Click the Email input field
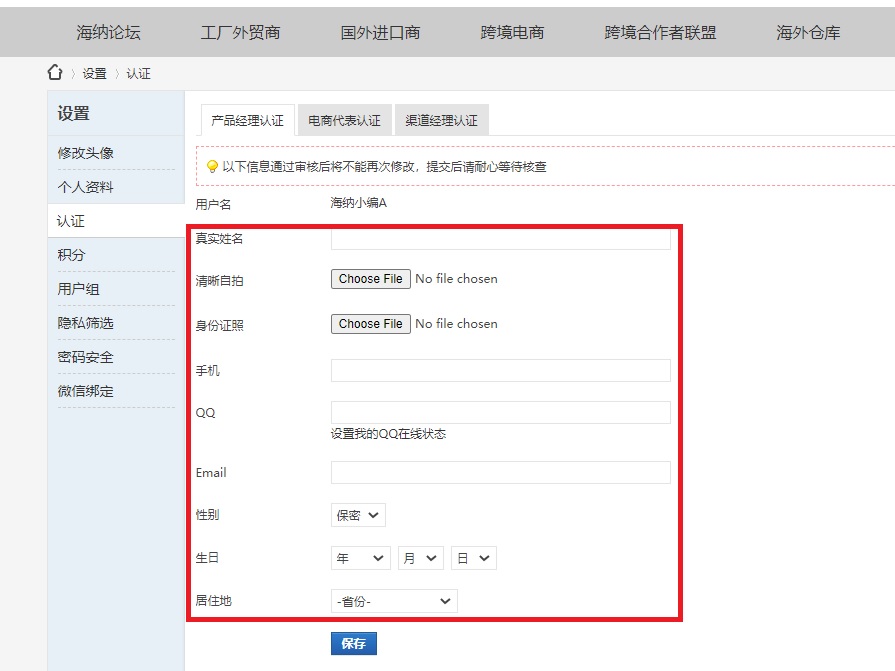The image size is (895, 671). [x=500, y=472]
